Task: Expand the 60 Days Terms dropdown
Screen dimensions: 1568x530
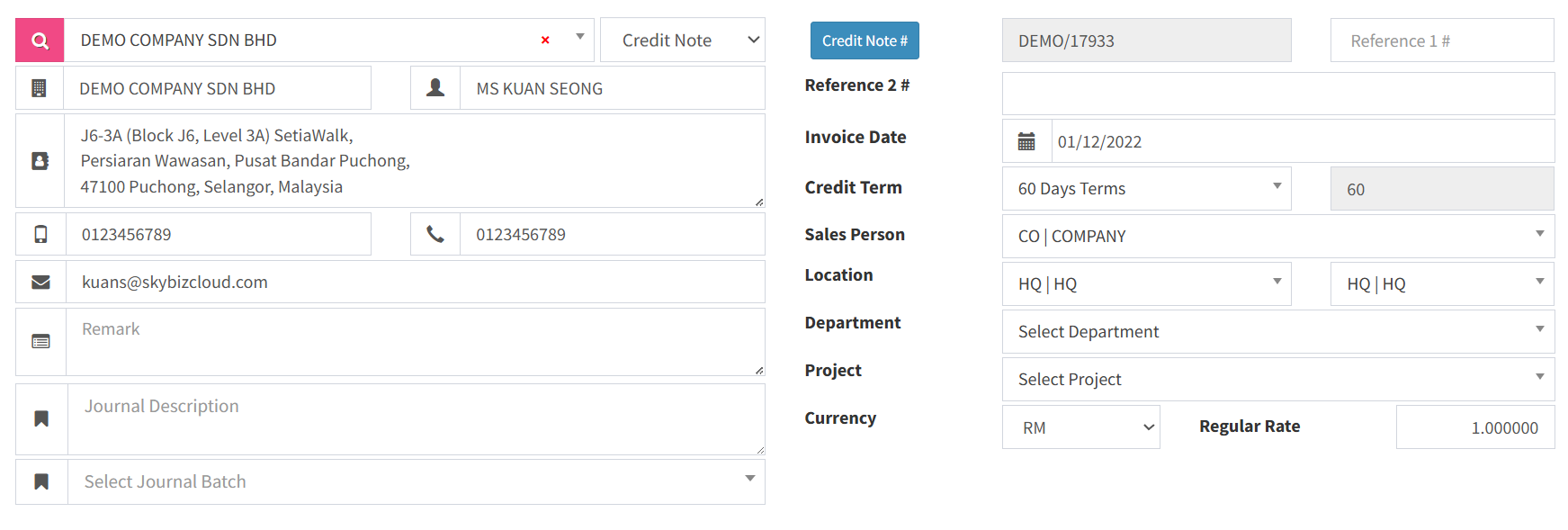Action: click(x=1146, y=189)
